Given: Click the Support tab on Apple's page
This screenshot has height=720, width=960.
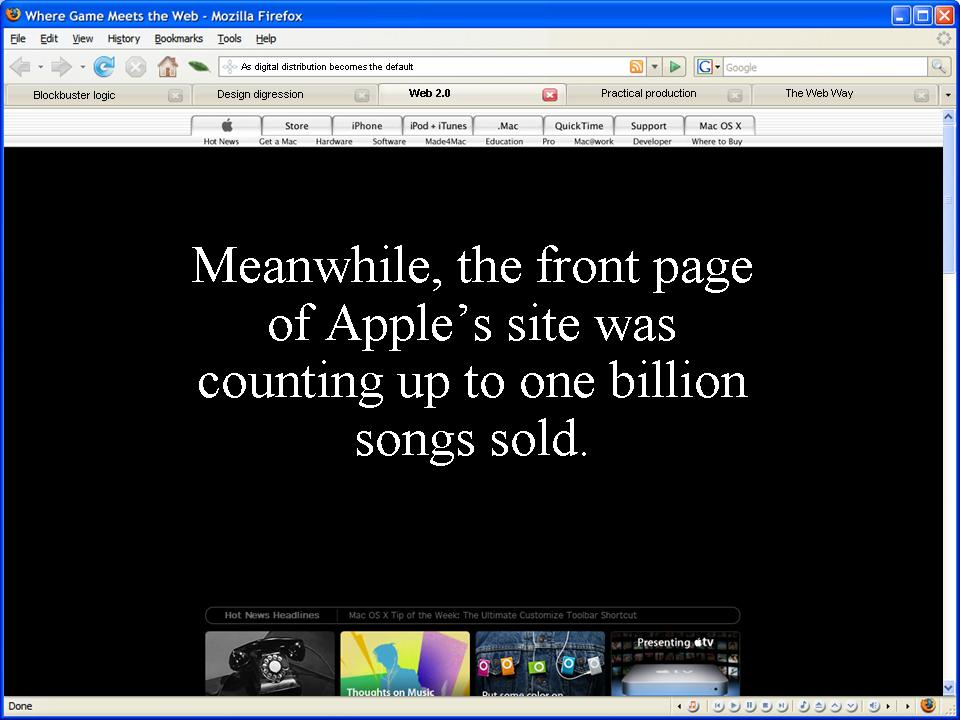Looking at the screenshot, I should click(648, 126).
